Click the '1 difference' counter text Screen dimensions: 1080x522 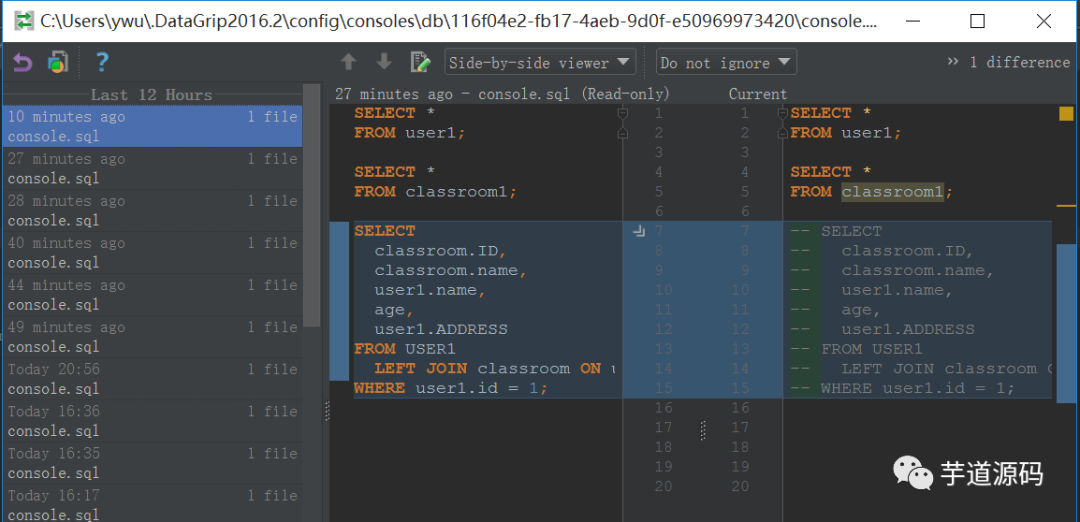[x=1019, y=62]
